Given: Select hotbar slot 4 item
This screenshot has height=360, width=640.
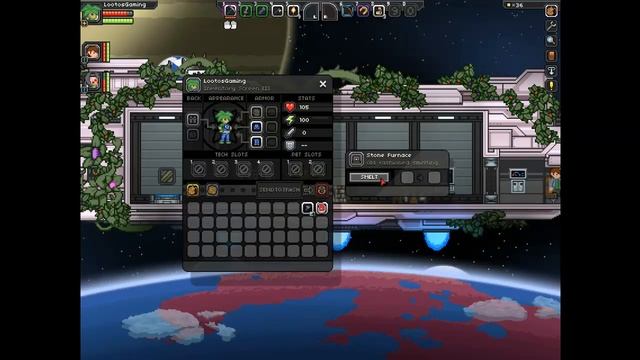Looking at the screenshot, I should [278, 10].
